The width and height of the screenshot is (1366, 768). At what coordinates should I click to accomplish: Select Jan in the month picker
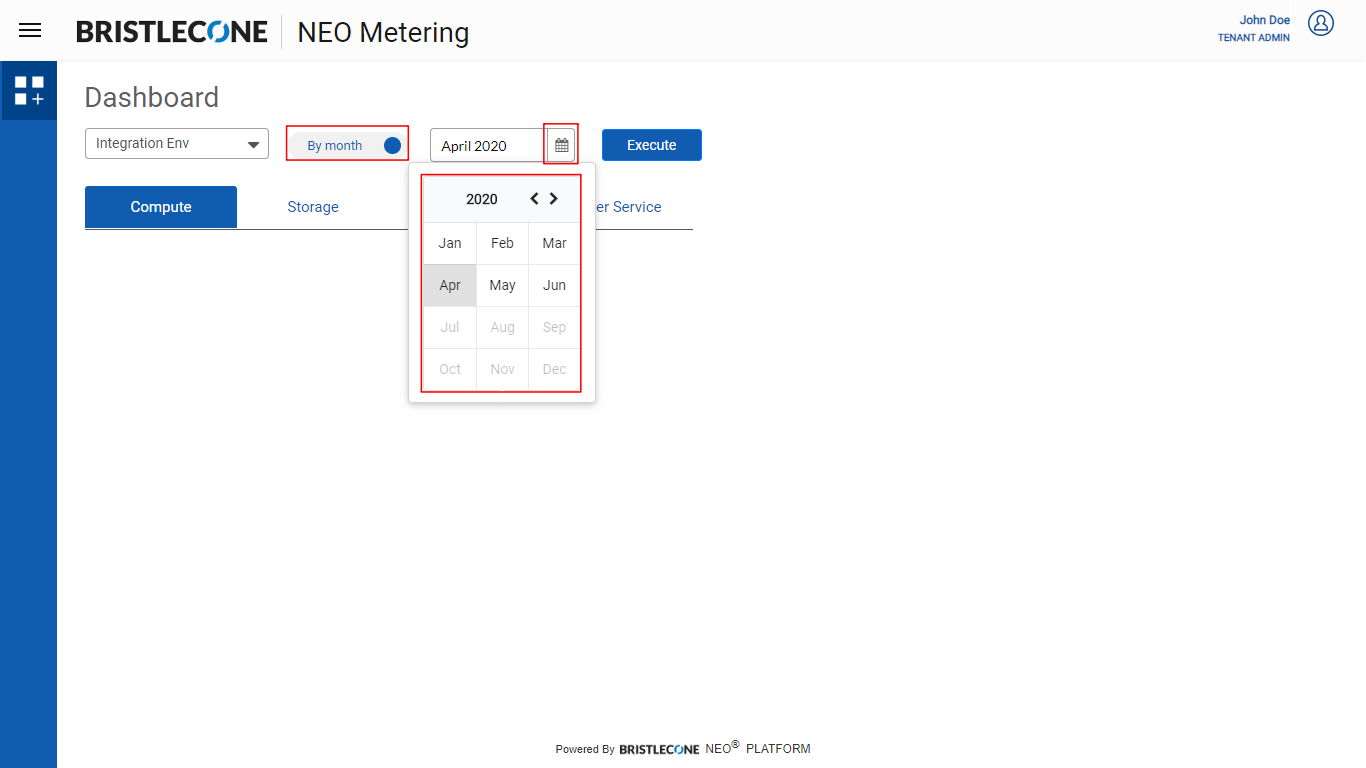(x=450, y=243)
